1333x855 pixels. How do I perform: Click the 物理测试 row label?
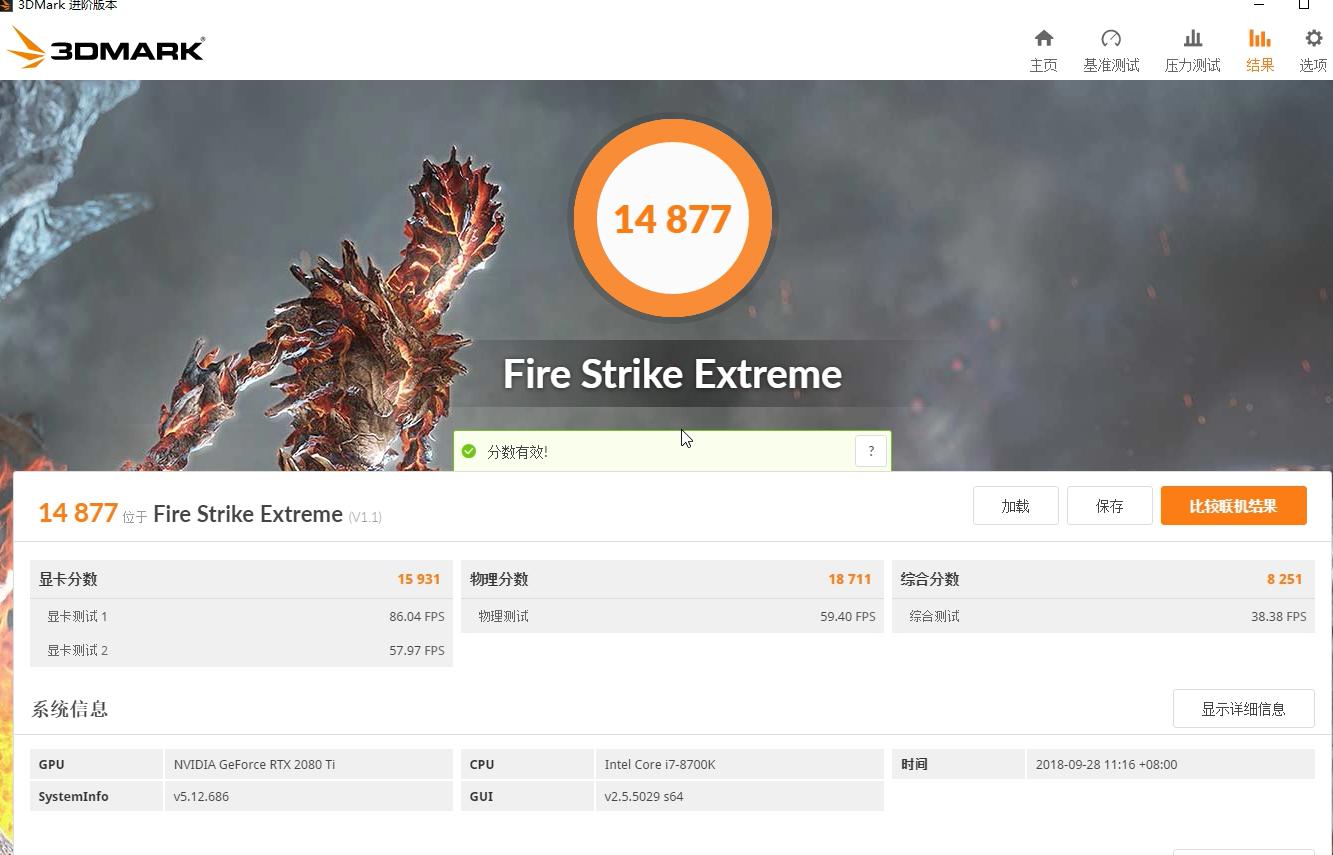pos(503,616)
